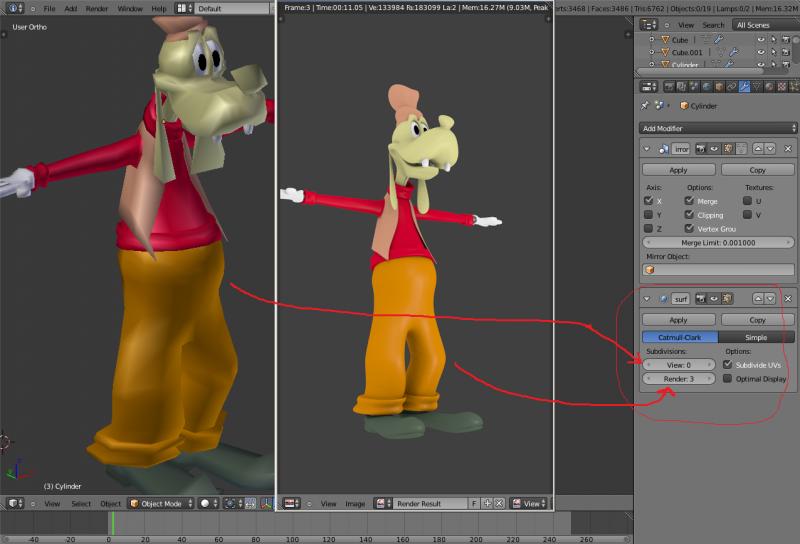Switch to the Object Constraints chain icon

tap(732, 87)
